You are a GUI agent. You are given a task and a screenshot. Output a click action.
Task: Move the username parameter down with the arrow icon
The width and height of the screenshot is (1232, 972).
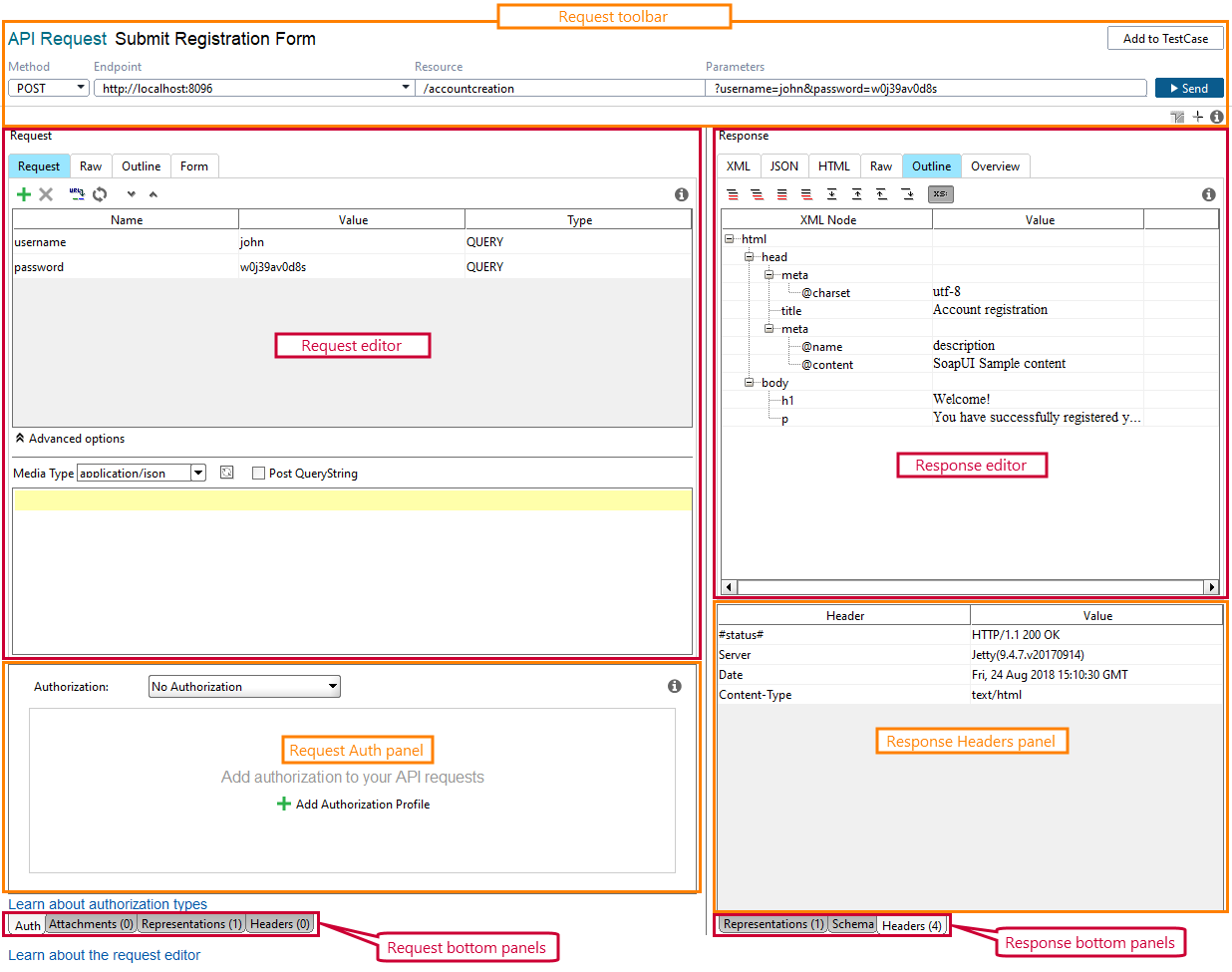(131, 194)
